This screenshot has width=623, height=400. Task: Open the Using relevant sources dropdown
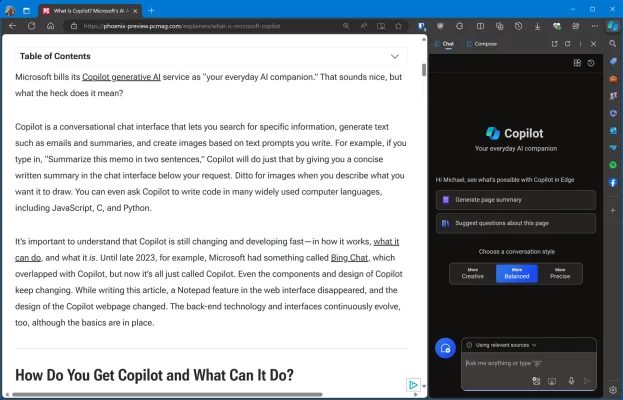[x=501, y=345]
